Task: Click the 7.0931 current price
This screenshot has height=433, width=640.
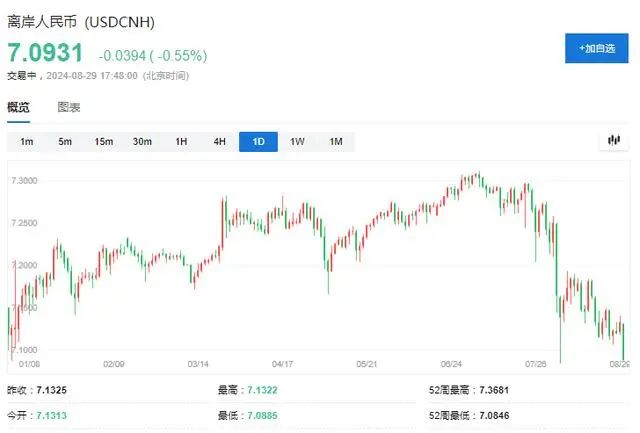Action: tap(45, 52)
